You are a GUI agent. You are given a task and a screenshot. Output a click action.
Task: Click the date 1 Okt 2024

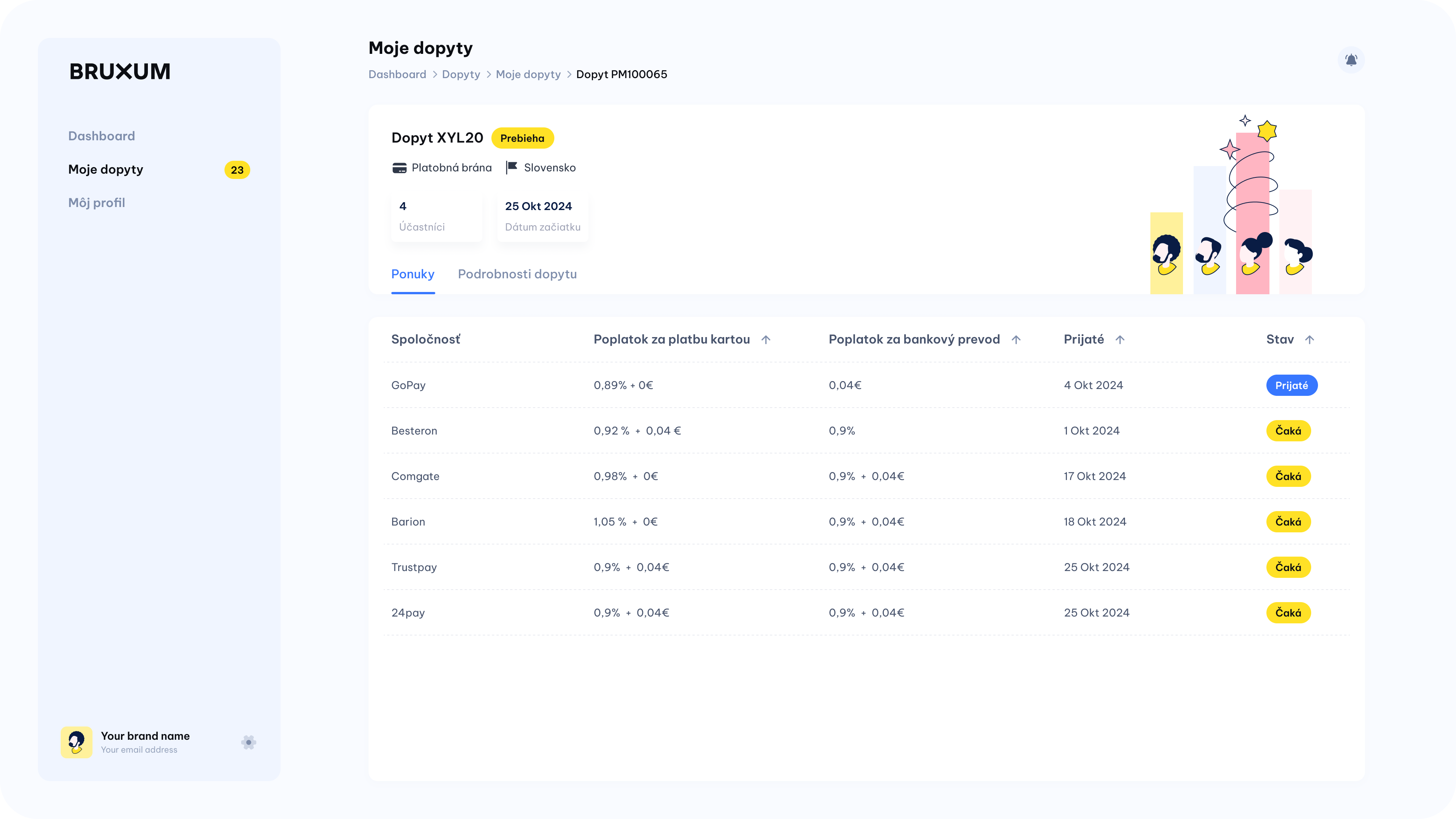click(x=1092, y=431)
